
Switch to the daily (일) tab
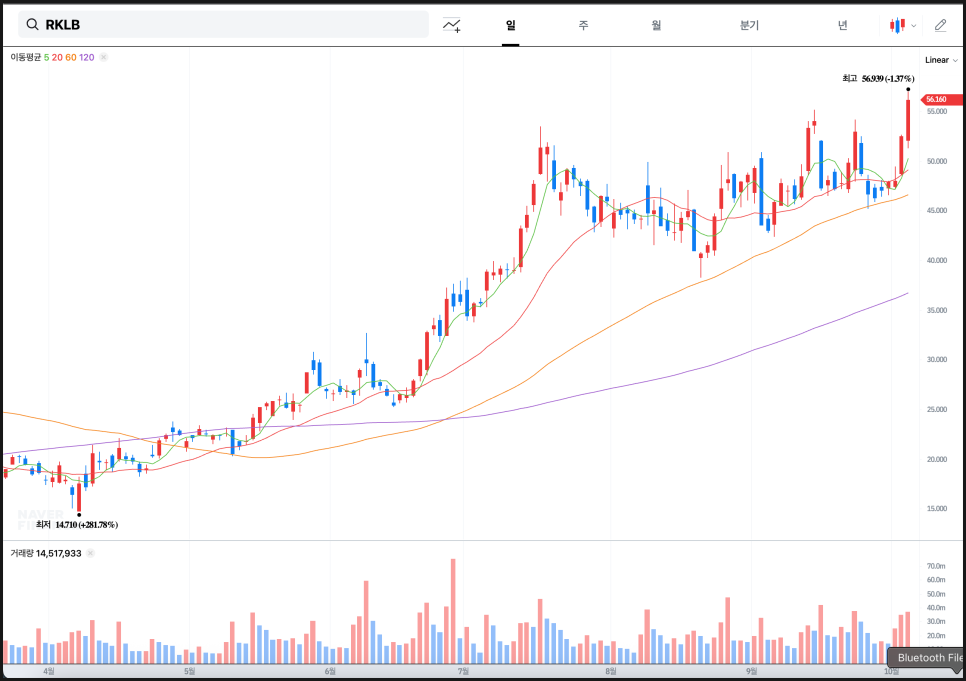coord(510,25)
